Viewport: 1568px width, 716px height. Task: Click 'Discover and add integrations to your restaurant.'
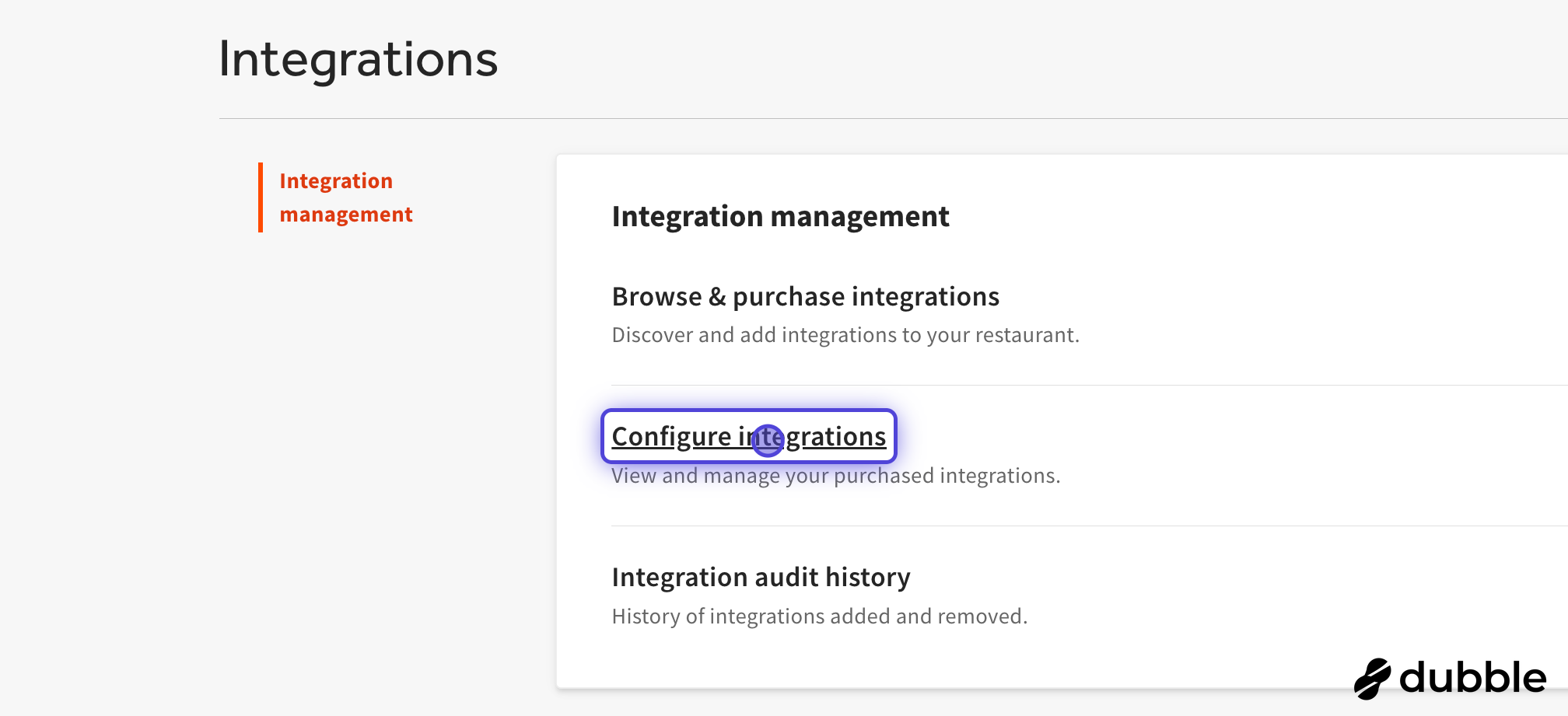(845, 335)
